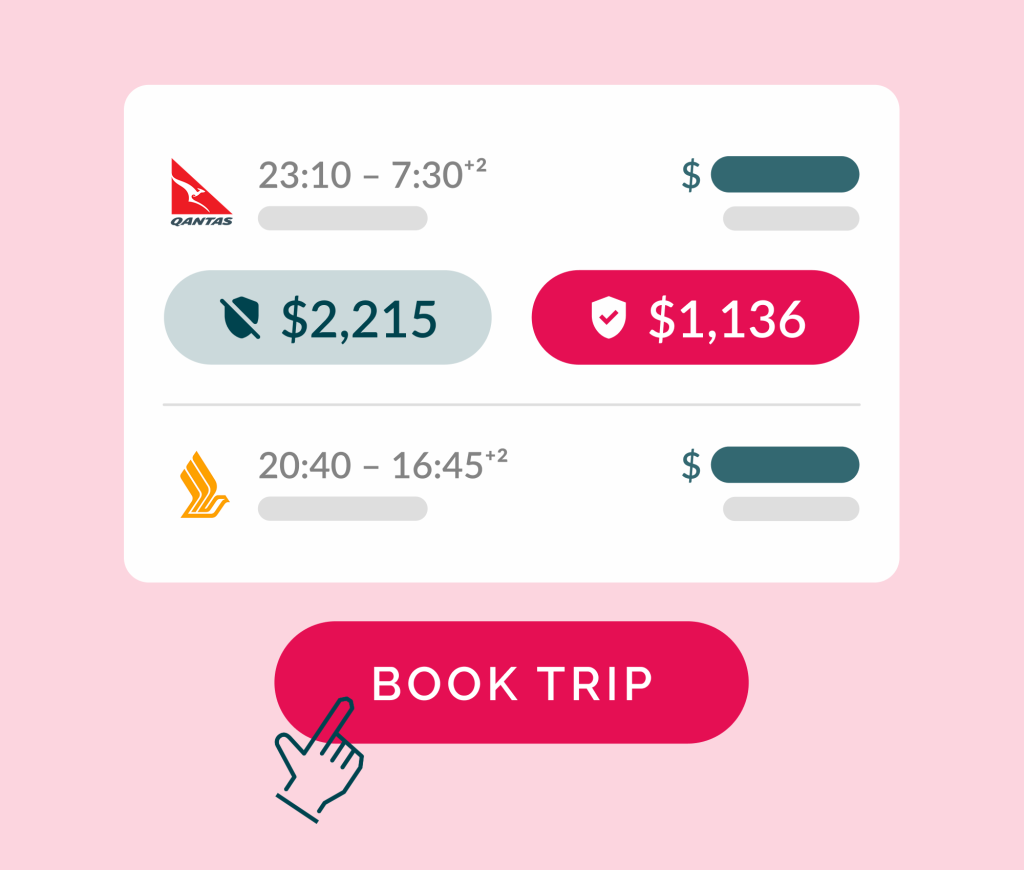1024x870 pixels.
Task: Select the protected $1,136 fare option
Action: 695,317
